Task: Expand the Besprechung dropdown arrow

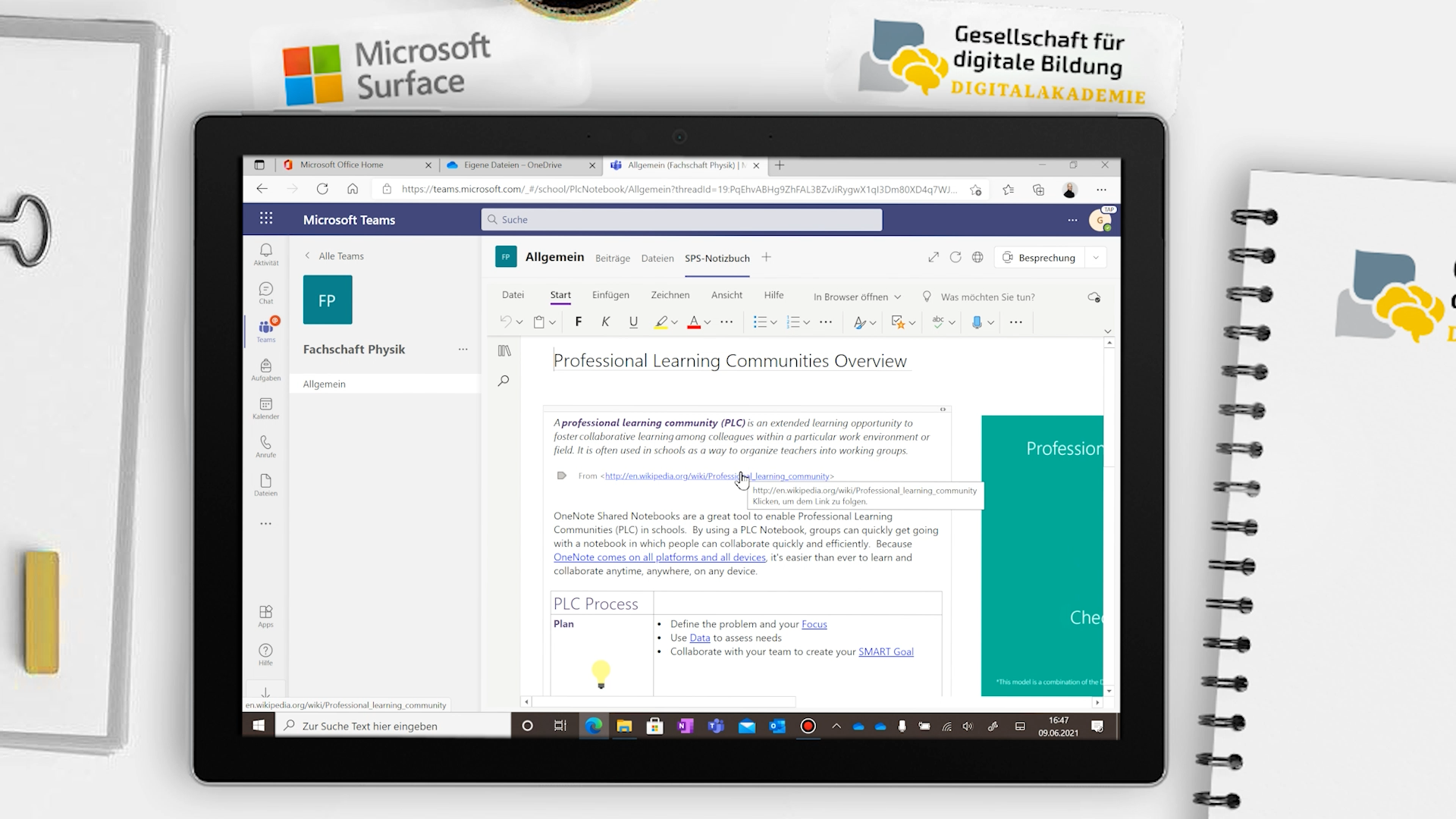Action: tap(1096, 258)
